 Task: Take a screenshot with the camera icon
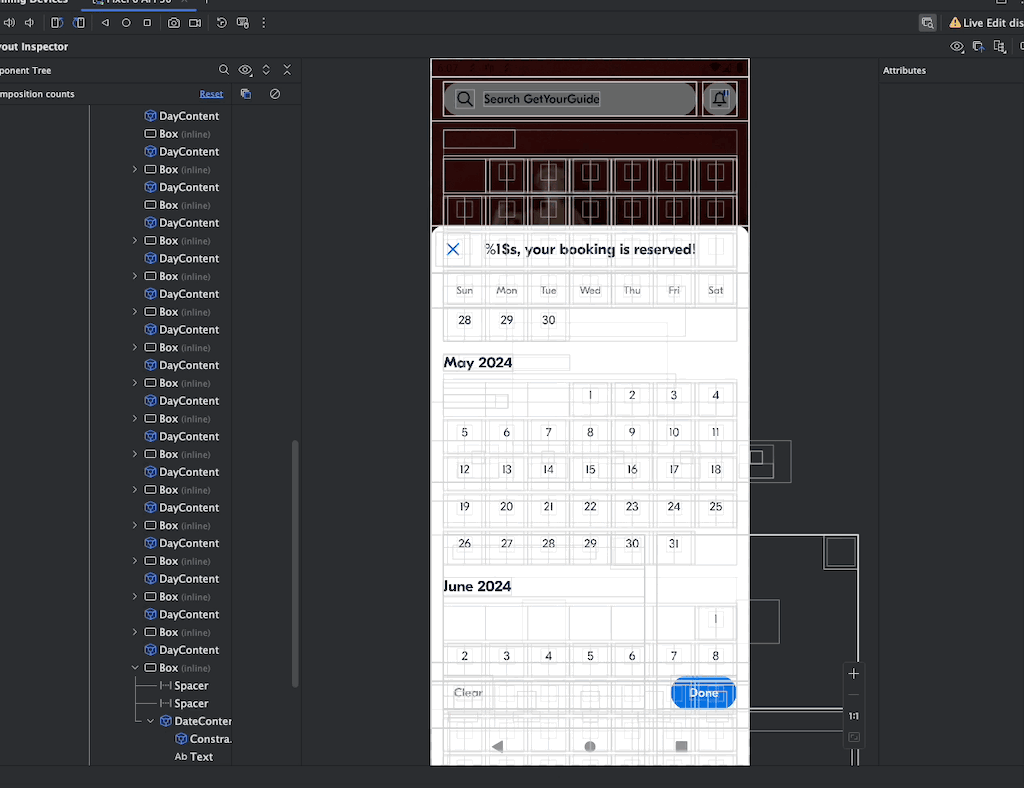pyautogui.click(x=174, y=23)
